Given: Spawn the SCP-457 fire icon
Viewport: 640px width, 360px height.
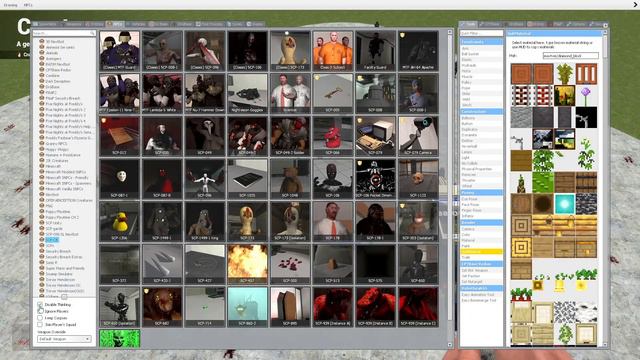Looking at the screenshot, I should 247,264.
